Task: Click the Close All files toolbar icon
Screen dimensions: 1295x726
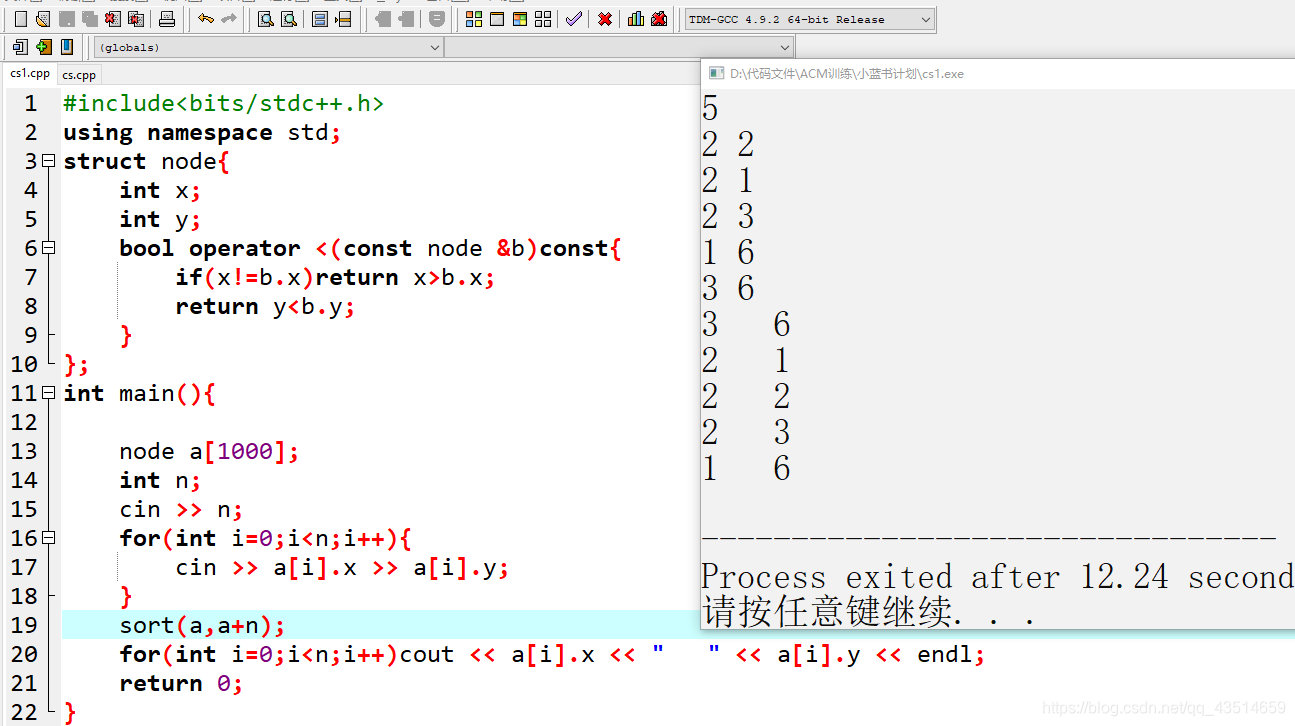Action: tap(136, 19)
